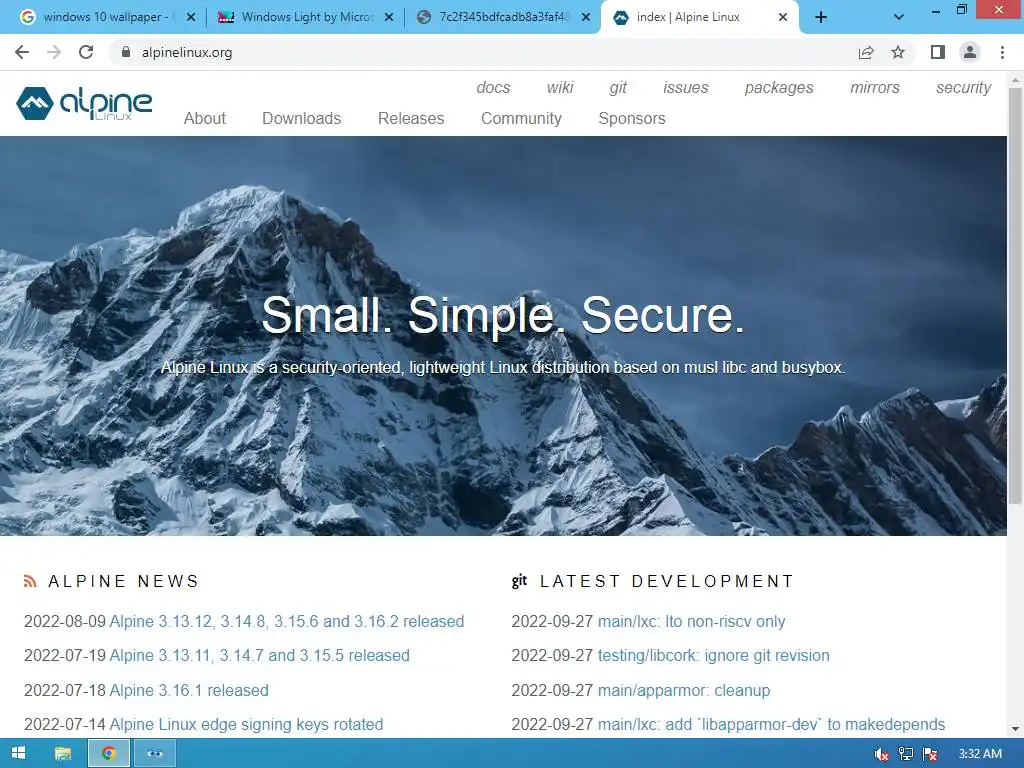Close the 'Windows Light by Micro' tab

[x=389, y=17]
